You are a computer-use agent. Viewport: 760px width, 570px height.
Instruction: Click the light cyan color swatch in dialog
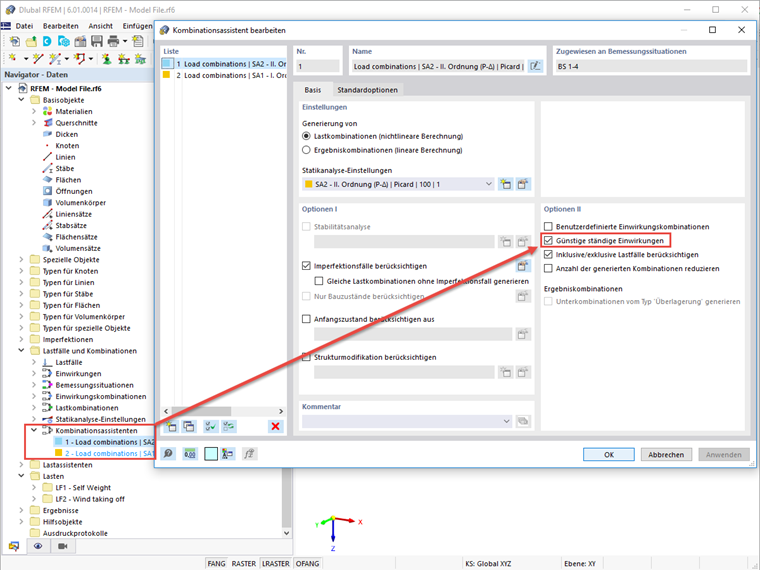[x=211, y=454]
